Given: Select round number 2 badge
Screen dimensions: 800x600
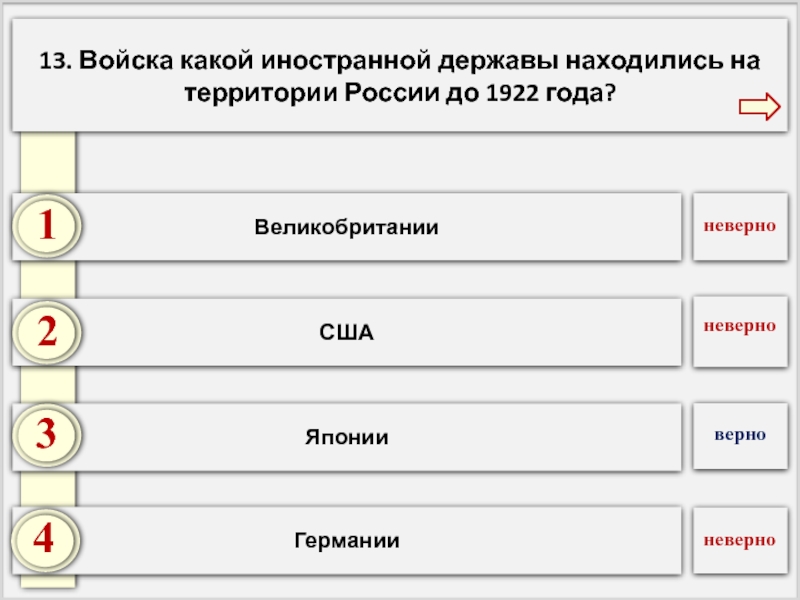Looking at the screenshot, I should 46,332.
